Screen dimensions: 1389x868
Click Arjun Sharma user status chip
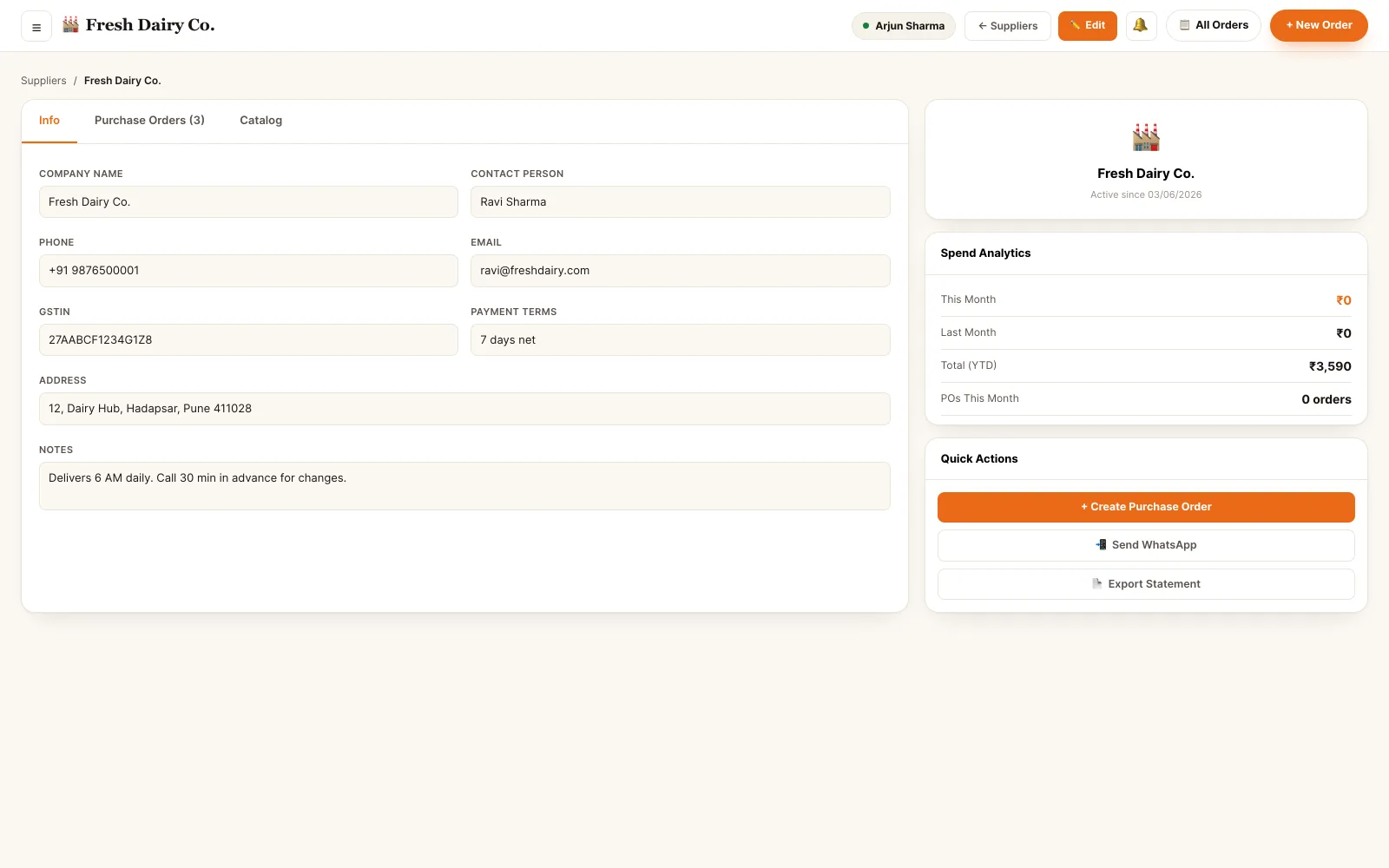pyautogui.click(x=904, y=26)
